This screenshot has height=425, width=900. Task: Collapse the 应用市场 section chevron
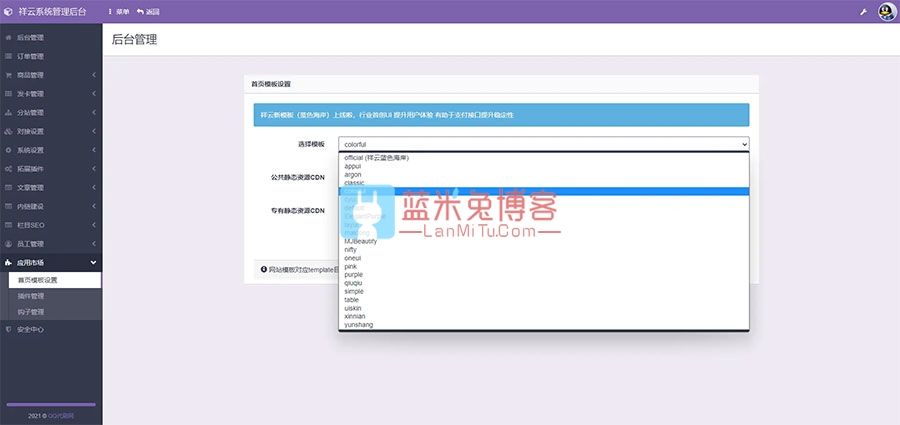click(94, 262)
